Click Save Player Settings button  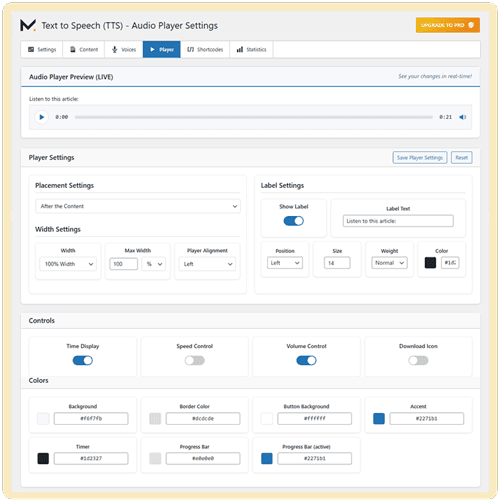tap(420, 158)
